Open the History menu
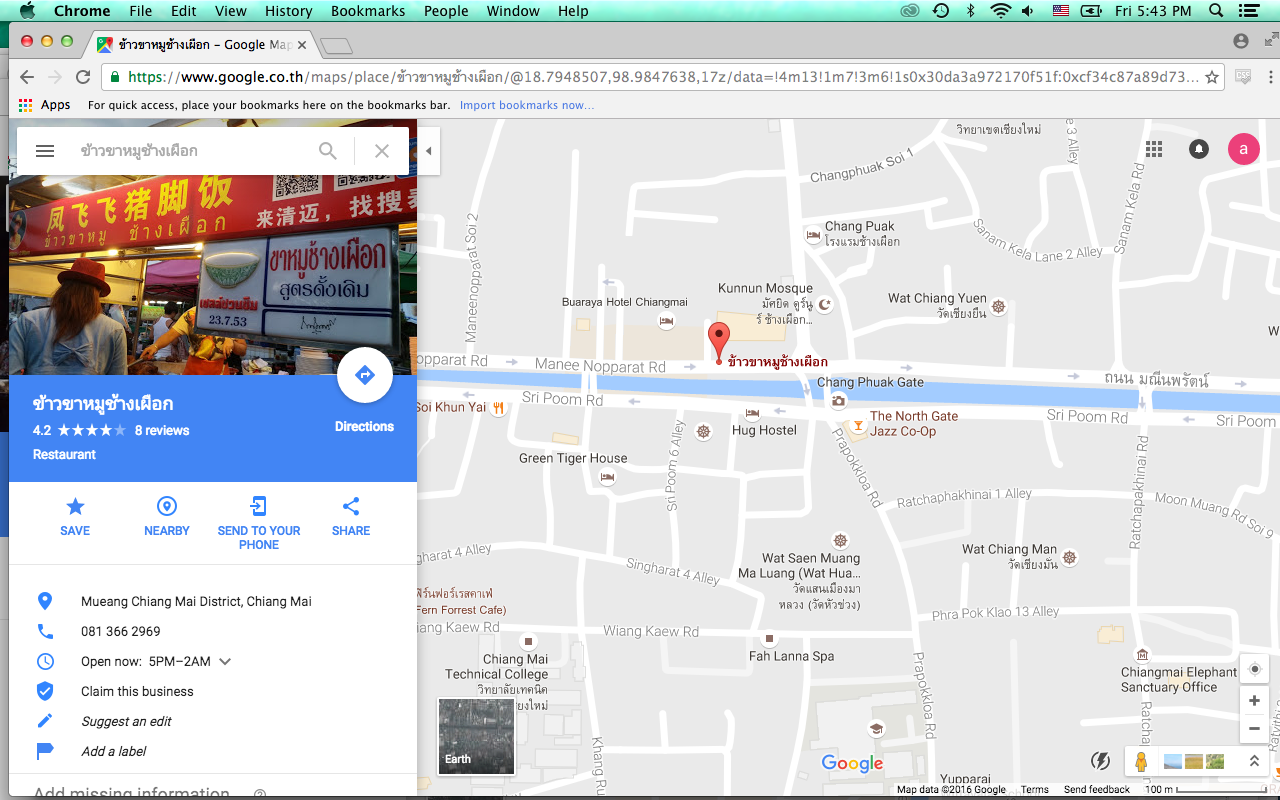 (289, 11)
